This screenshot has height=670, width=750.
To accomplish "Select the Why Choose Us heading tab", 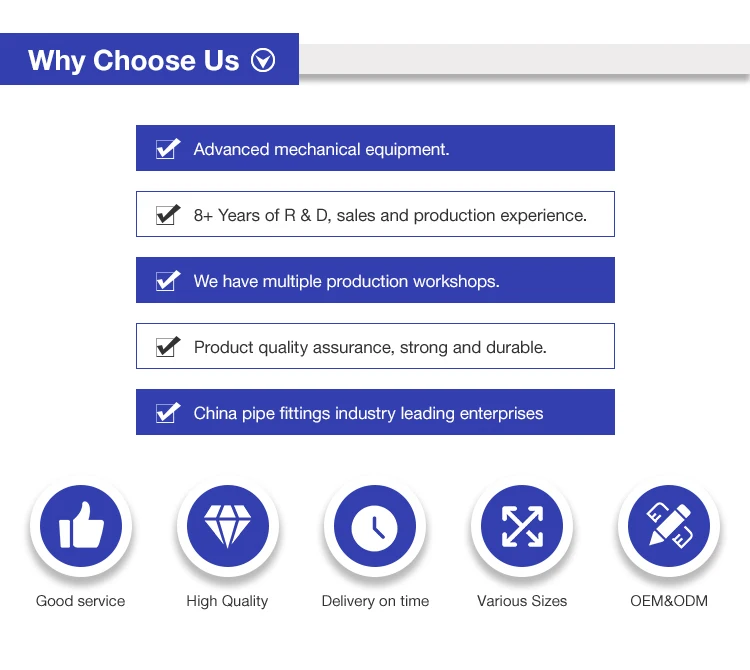I will [x=133, y=61].
